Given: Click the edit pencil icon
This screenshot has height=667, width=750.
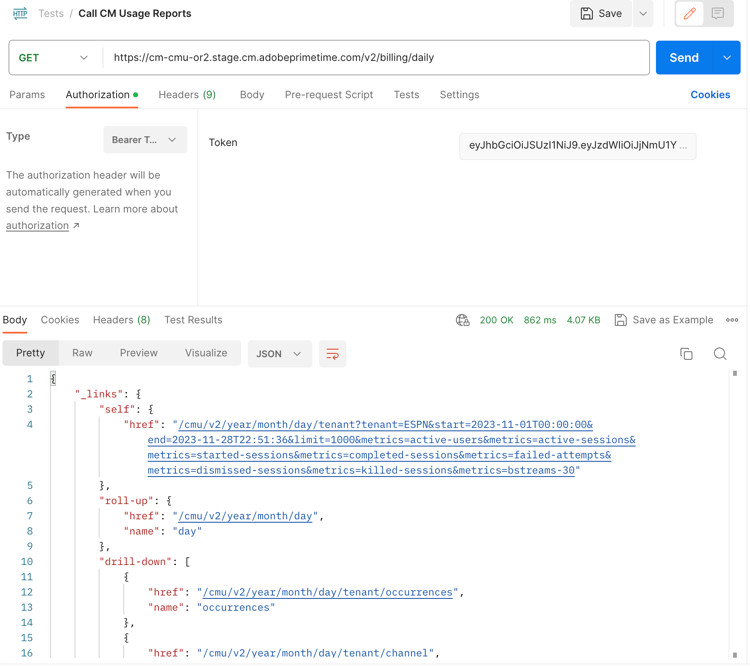Looking at the screenshot, I should tap(689, 14).
